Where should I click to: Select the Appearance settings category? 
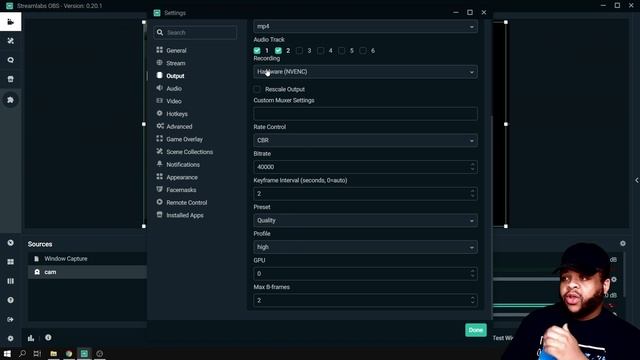tap(182, 177)
